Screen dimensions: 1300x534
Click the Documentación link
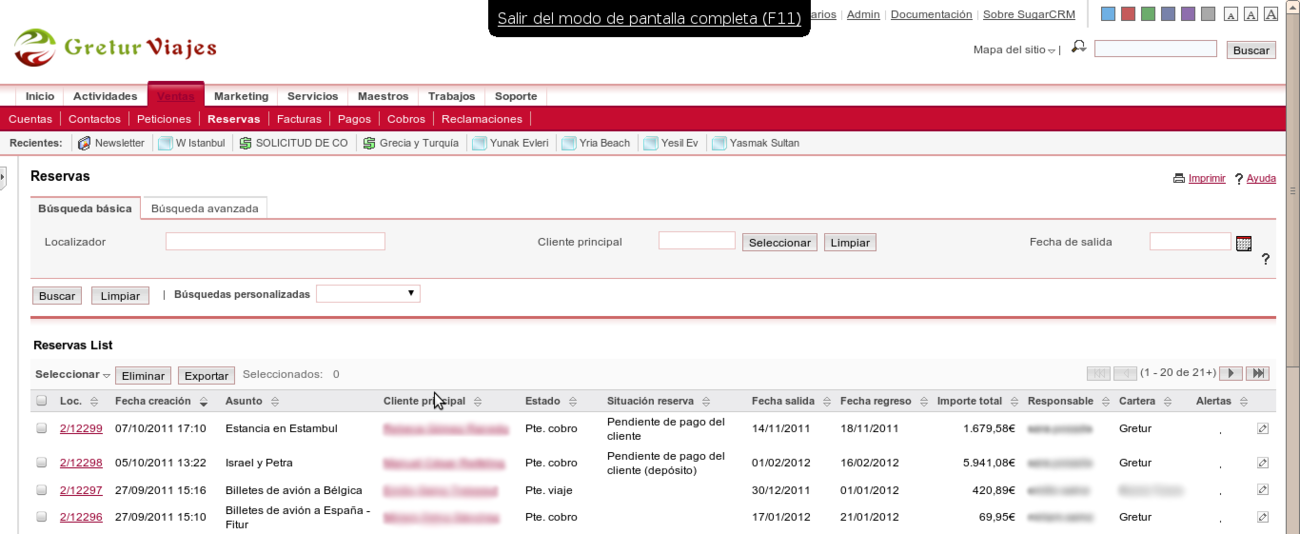click(x=931, y=15)
